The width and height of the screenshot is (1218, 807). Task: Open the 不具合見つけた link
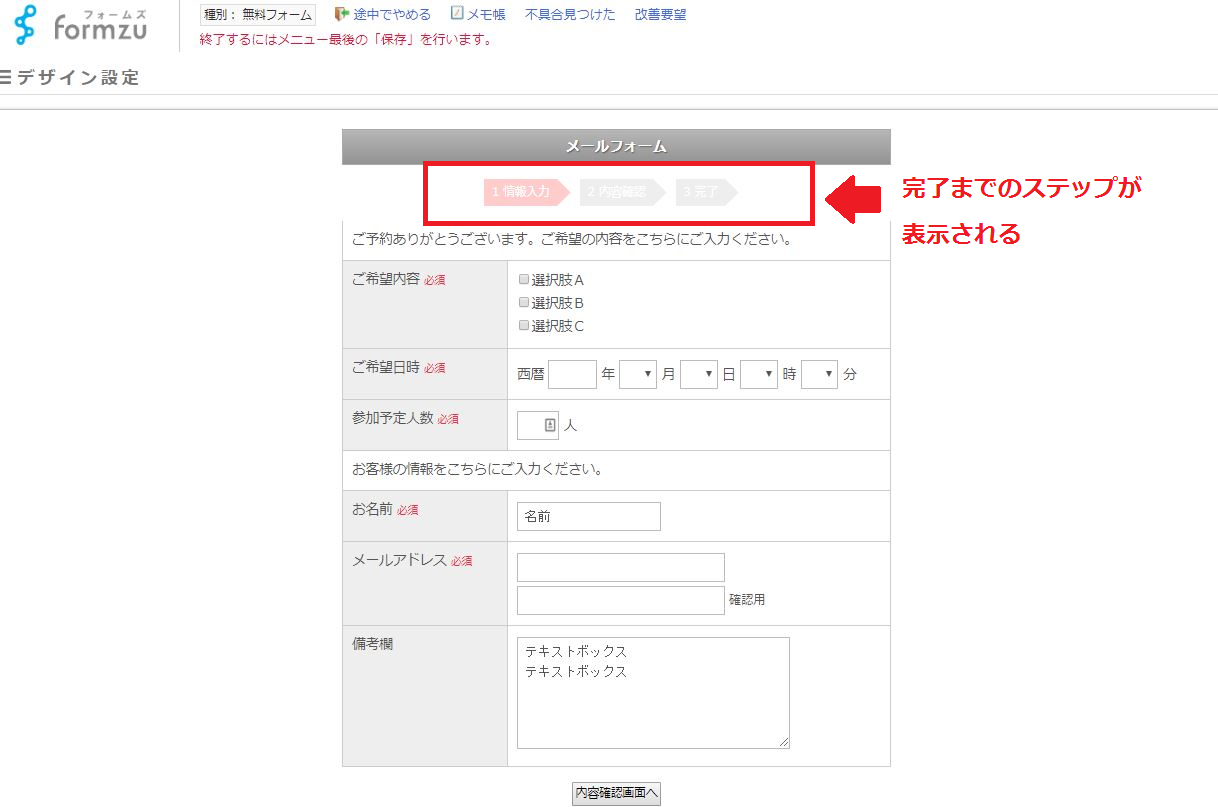570,14
